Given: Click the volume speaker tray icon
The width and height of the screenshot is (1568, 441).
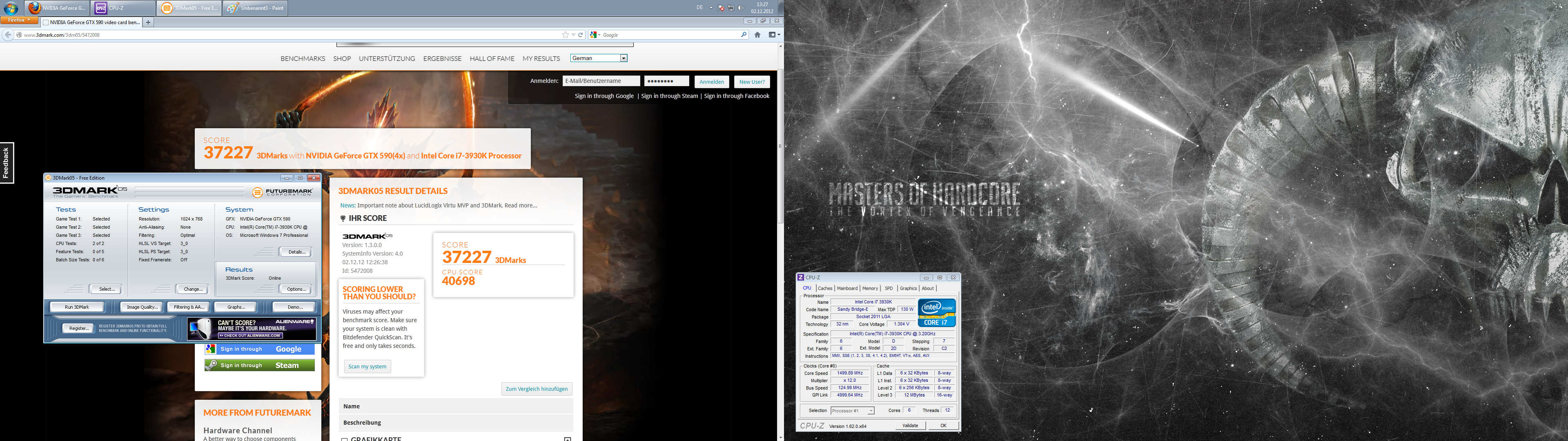Looking at the screenshot, I should click(x=740, y=8).
